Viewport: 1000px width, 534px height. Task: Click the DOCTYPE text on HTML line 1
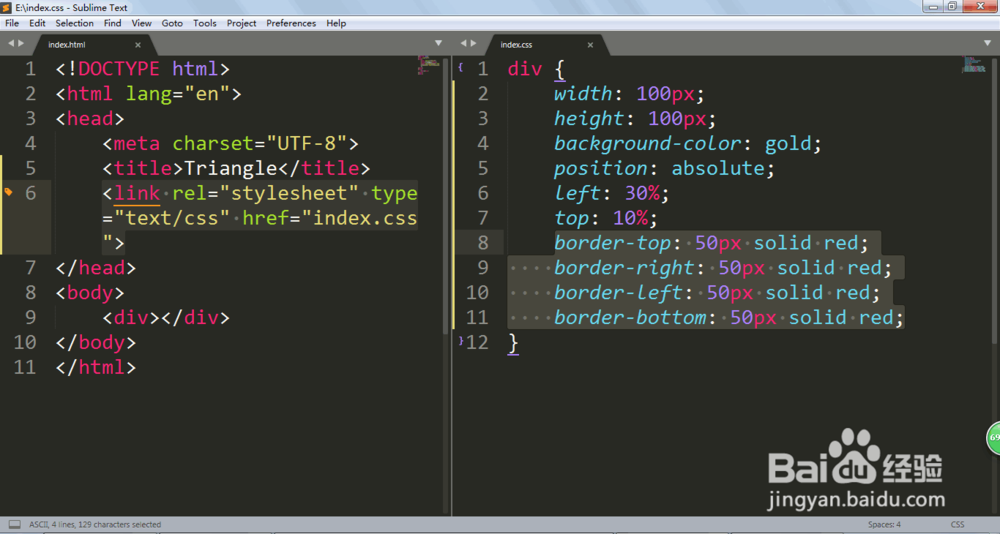119,69
